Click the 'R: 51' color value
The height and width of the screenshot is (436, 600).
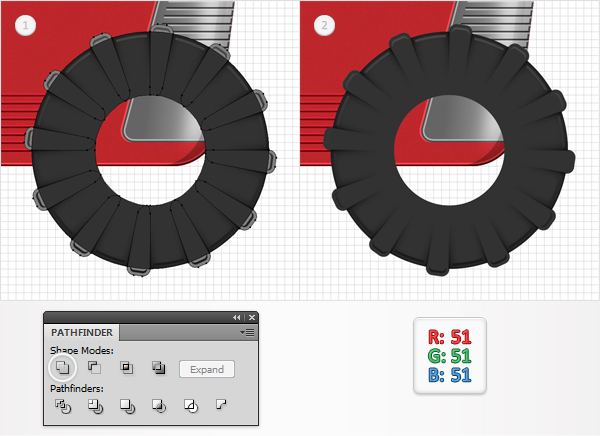(x=450, y=337)
